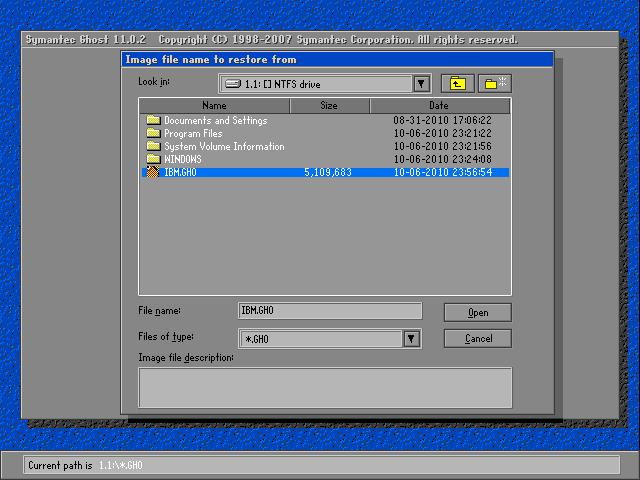The image size is (640, 480).
Task: Sort list by Size column header
Action: [329, 106]
